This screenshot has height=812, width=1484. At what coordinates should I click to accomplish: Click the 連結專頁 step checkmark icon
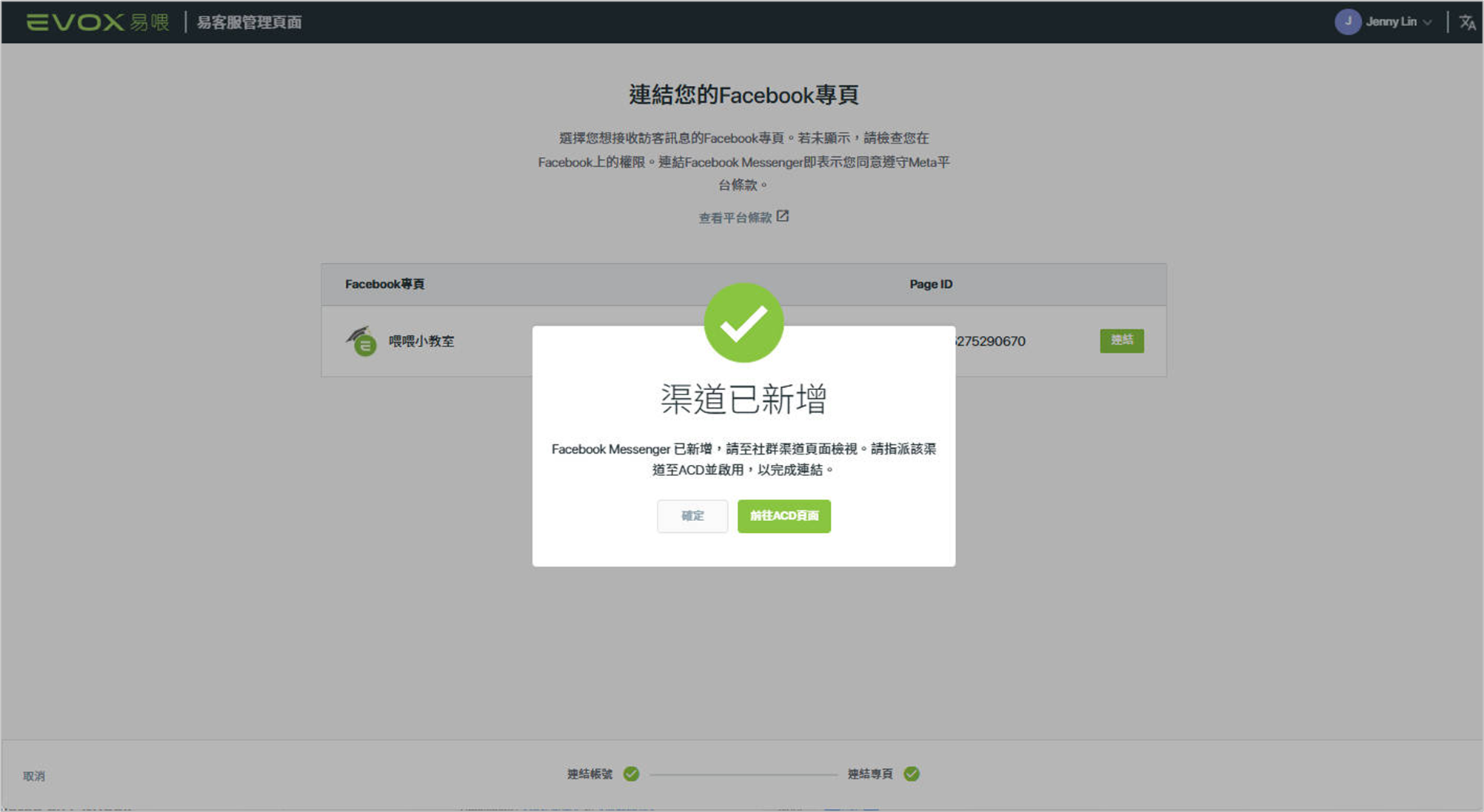tap(912, 774)
